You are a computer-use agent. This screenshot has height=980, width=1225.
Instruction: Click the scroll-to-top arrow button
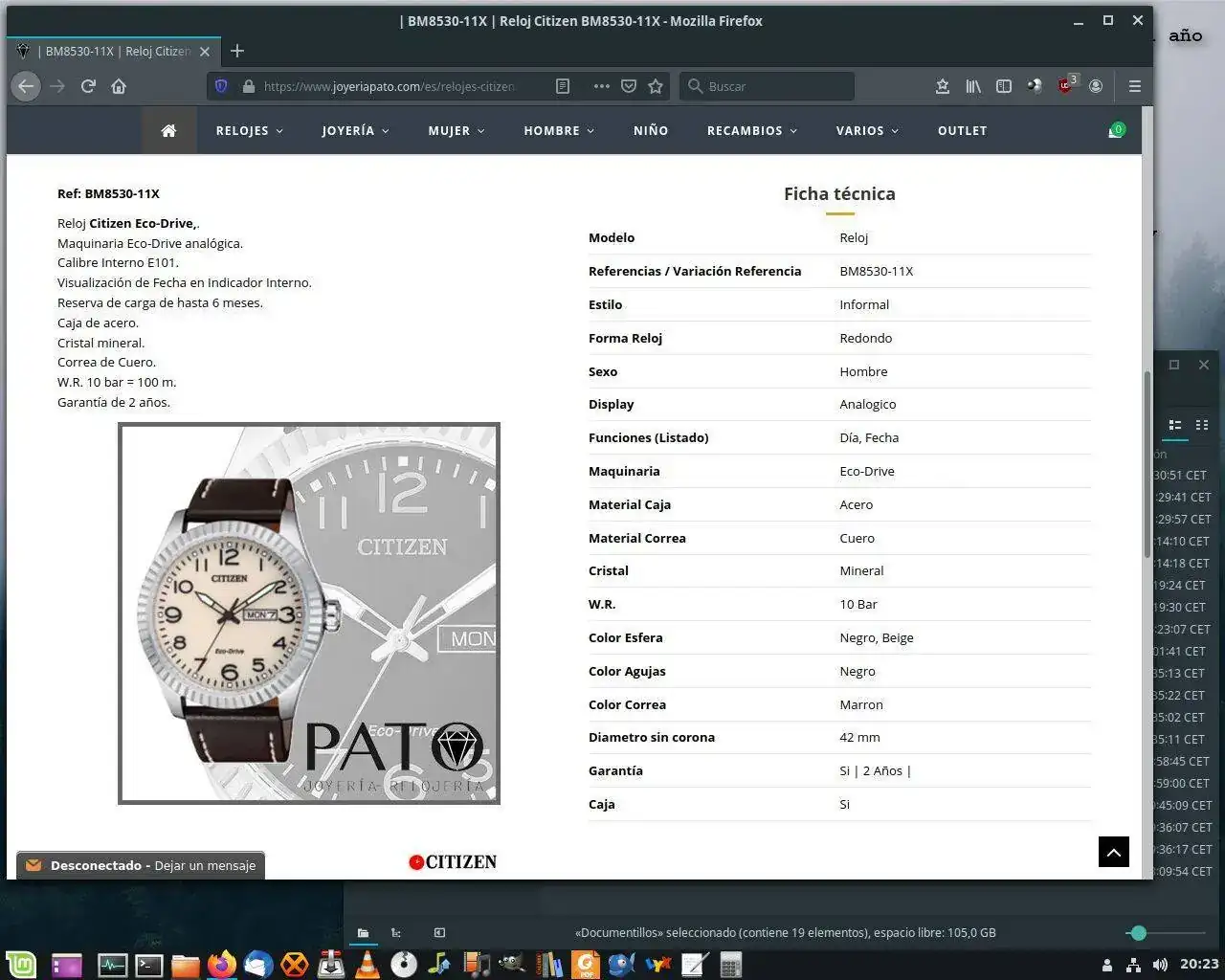click(1113, 852)
